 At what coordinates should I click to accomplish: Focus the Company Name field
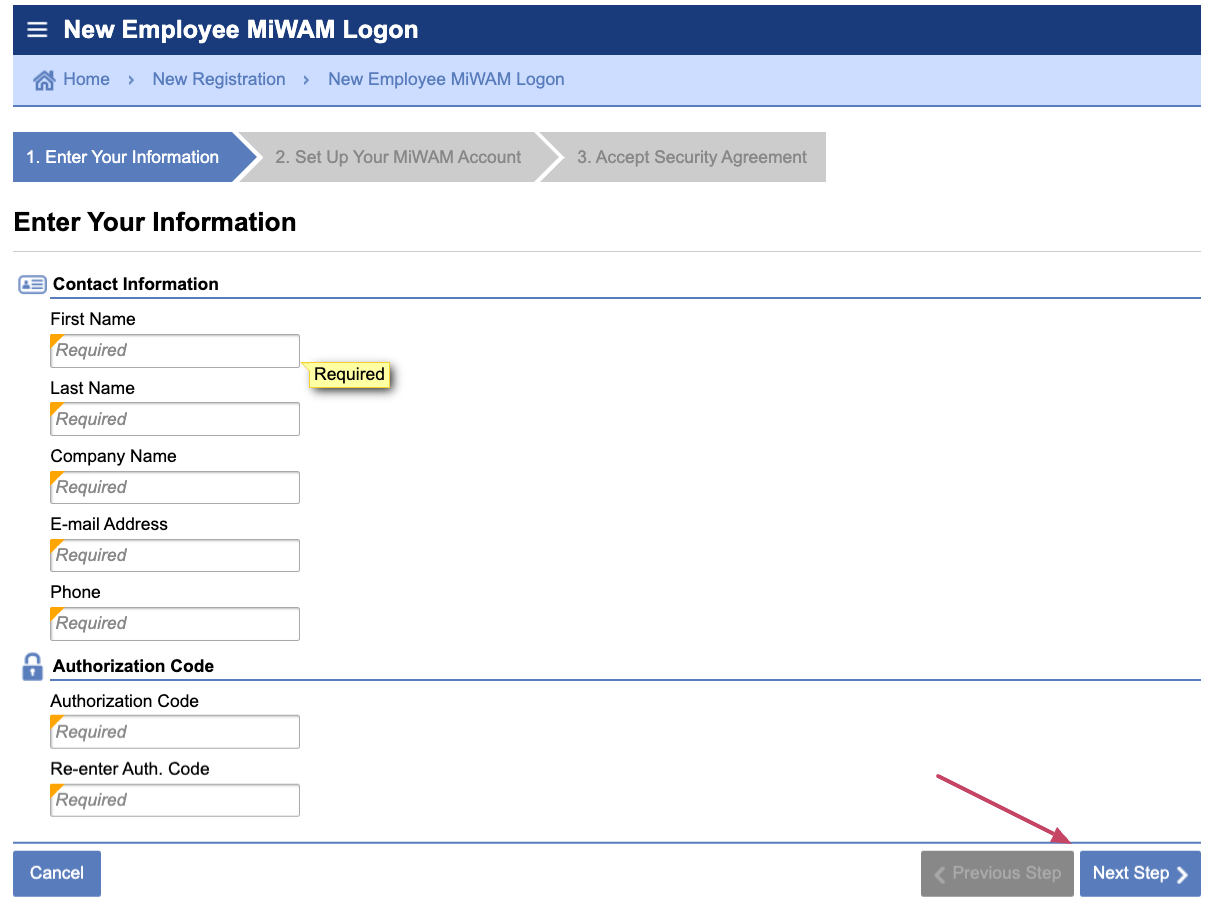175,487
